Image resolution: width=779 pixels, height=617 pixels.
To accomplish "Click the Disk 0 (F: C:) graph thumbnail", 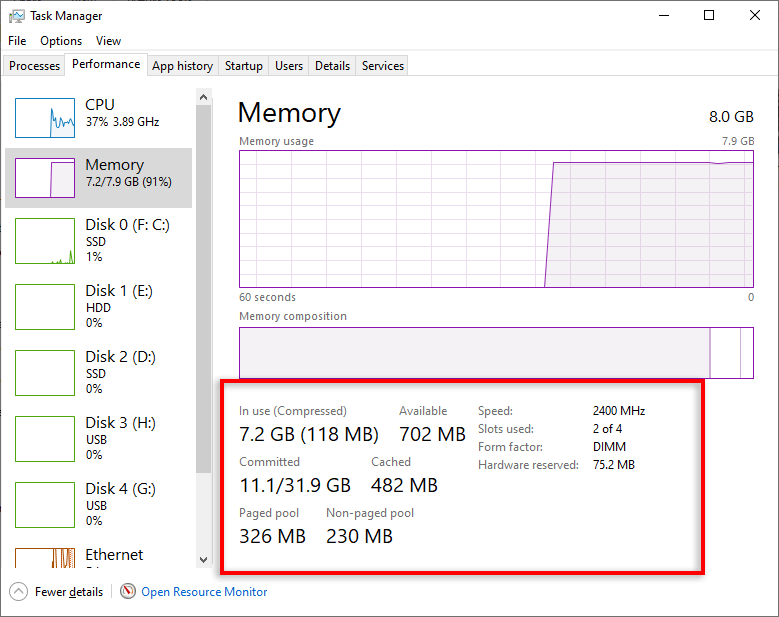I will click(x=45, y=241).
